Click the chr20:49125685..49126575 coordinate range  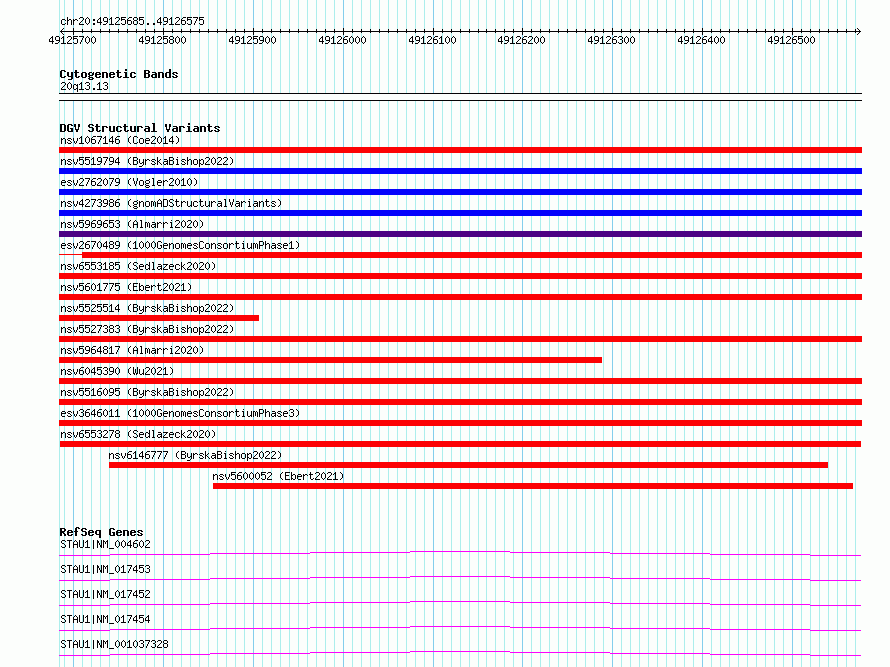point(132,22)
